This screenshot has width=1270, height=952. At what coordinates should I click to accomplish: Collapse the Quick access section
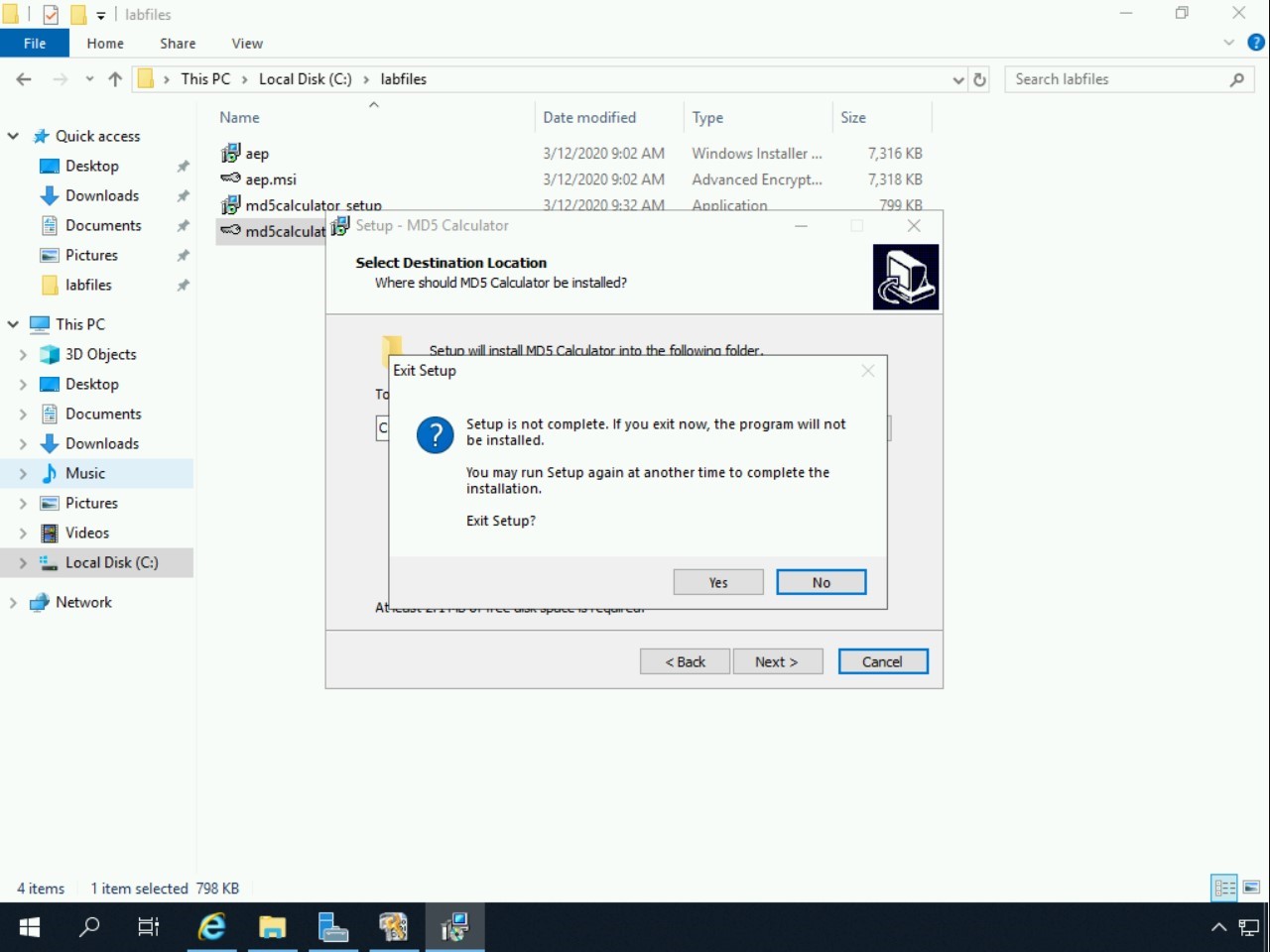[x=13, y=136]
